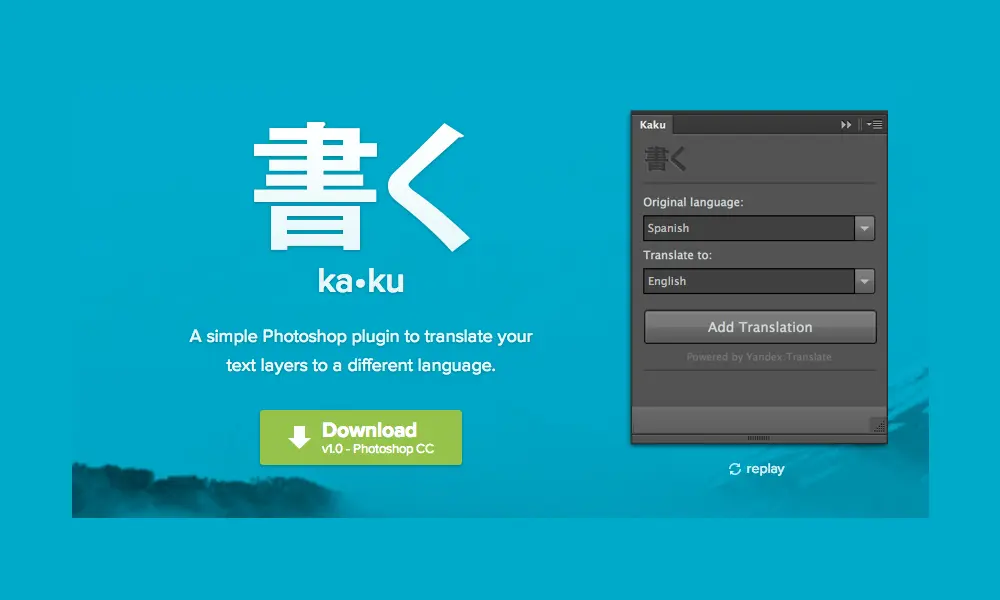
Task: Open the Translate to dropdown showing English
Action: (758, 281)
